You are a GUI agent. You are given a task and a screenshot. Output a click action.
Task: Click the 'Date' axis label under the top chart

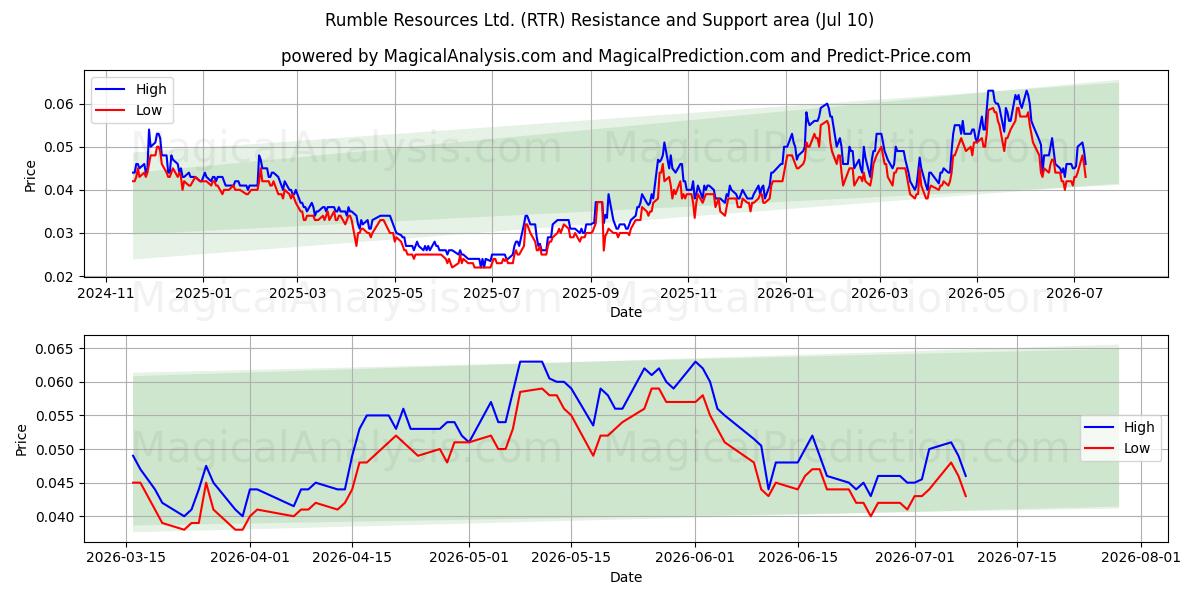(626, 313)
